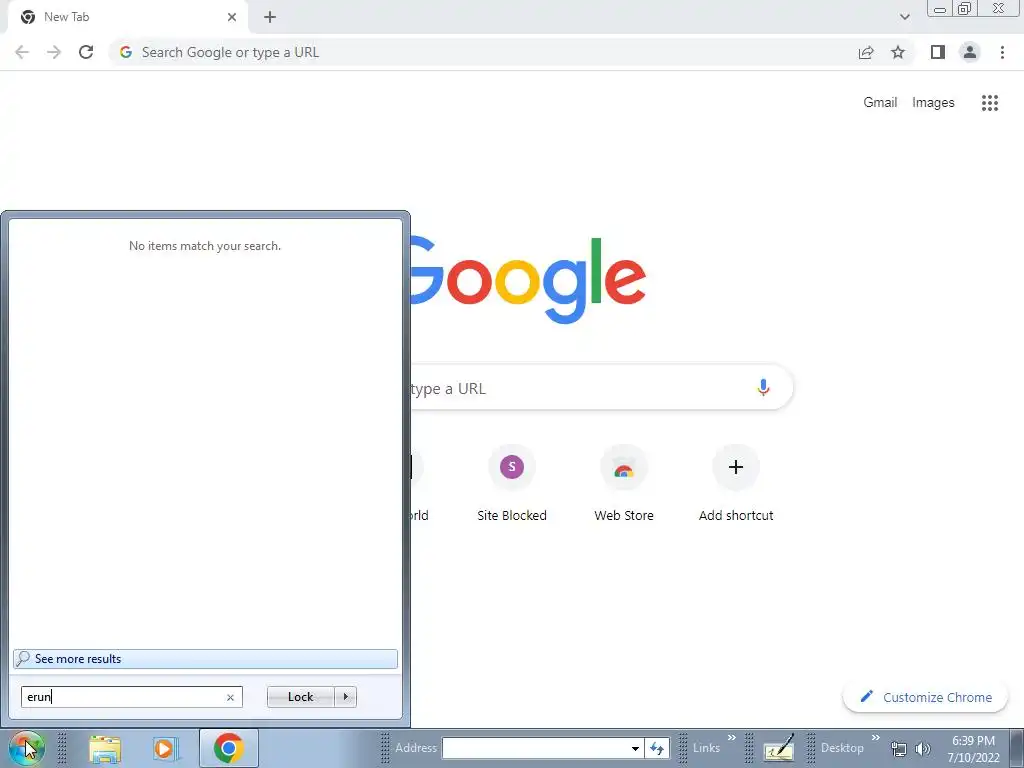Bookmark this tab with the star icon

pyautogui.click(x=898, y=52)
